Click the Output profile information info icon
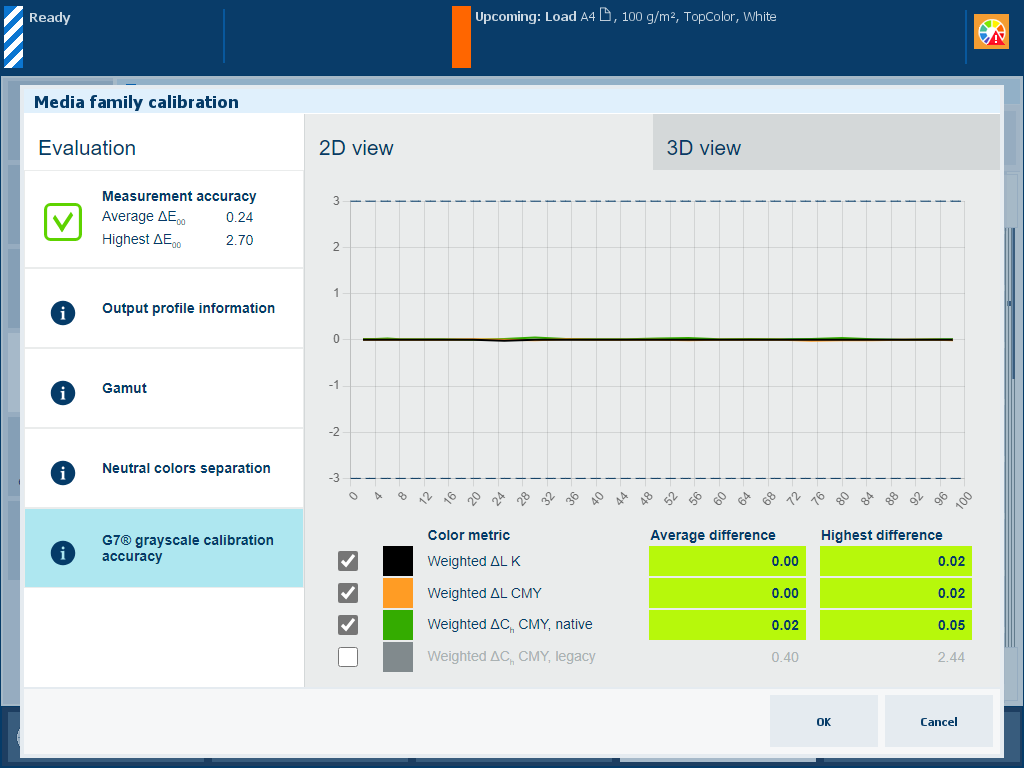 [63, 312]
